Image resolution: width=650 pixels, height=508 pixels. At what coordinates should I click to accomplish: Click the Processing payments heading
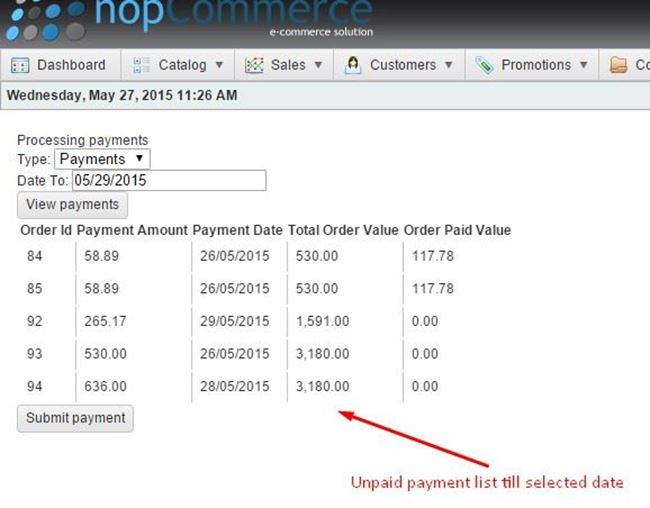(82, 140)
